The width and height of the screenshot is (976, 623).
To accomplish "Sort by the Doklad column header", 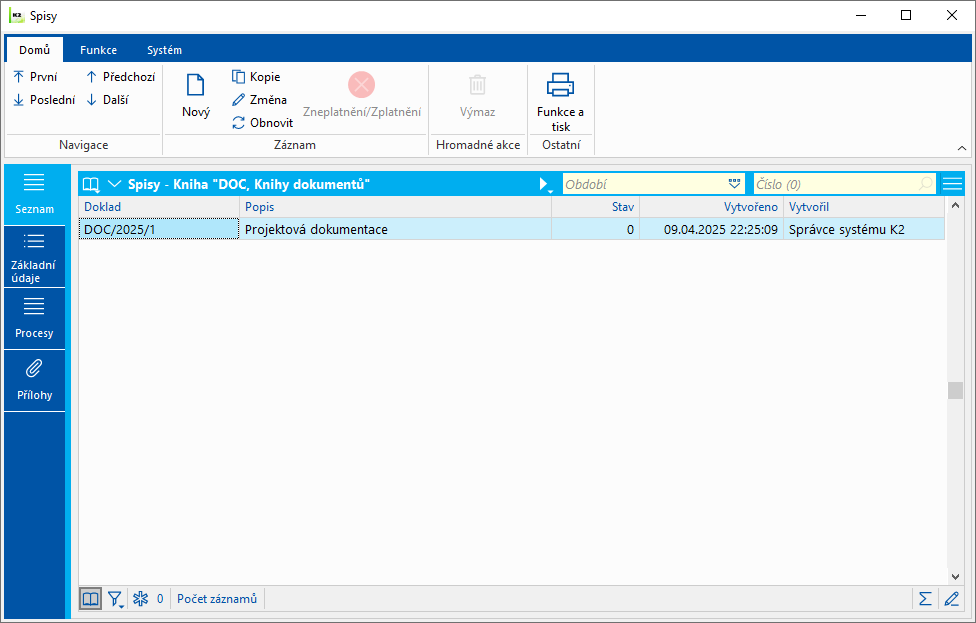I will coord(159,207).
